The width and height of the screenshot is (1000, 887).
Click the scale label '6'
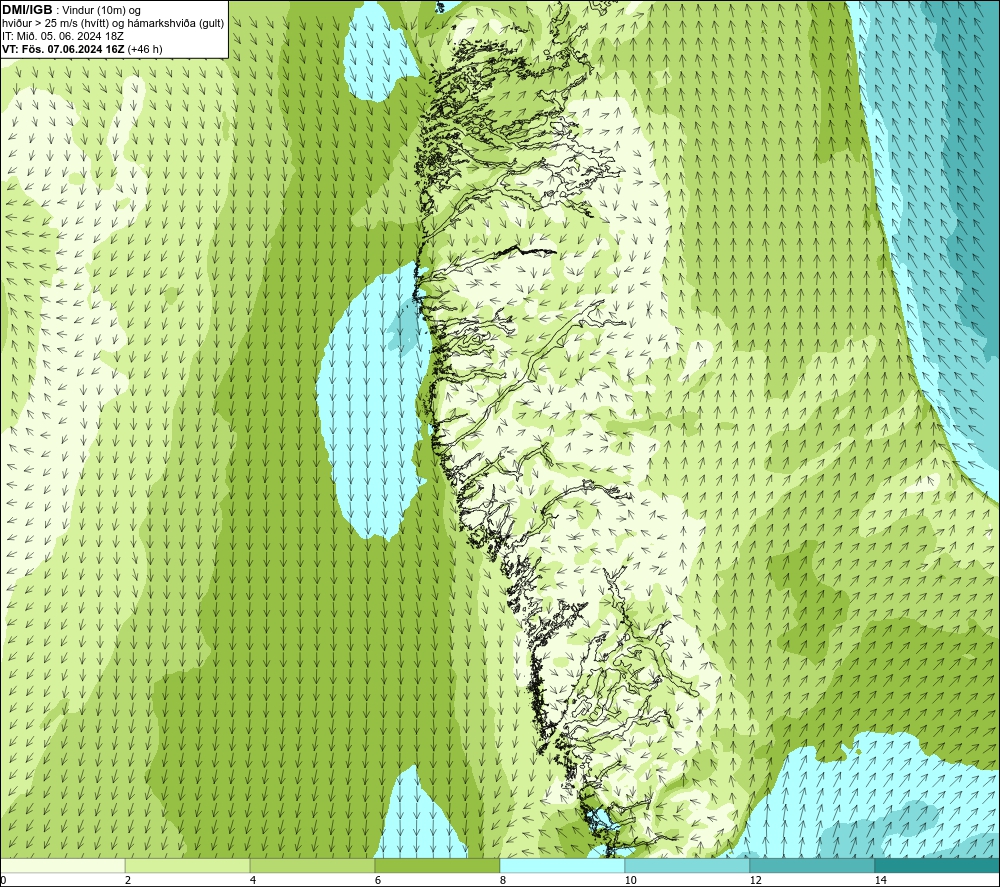[x=378, y=880]
